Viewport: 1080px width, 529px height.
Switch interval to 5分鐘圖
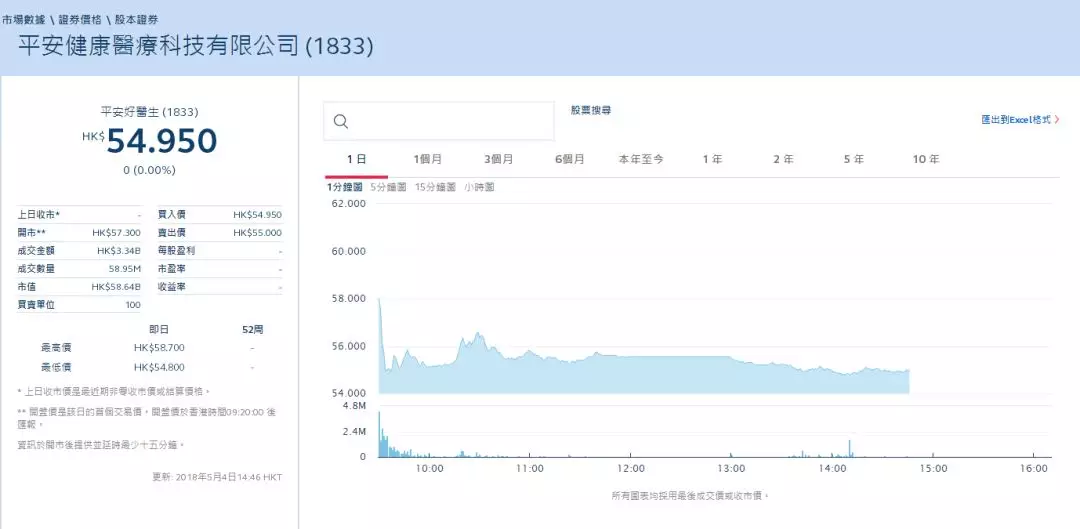pos(388,187)
